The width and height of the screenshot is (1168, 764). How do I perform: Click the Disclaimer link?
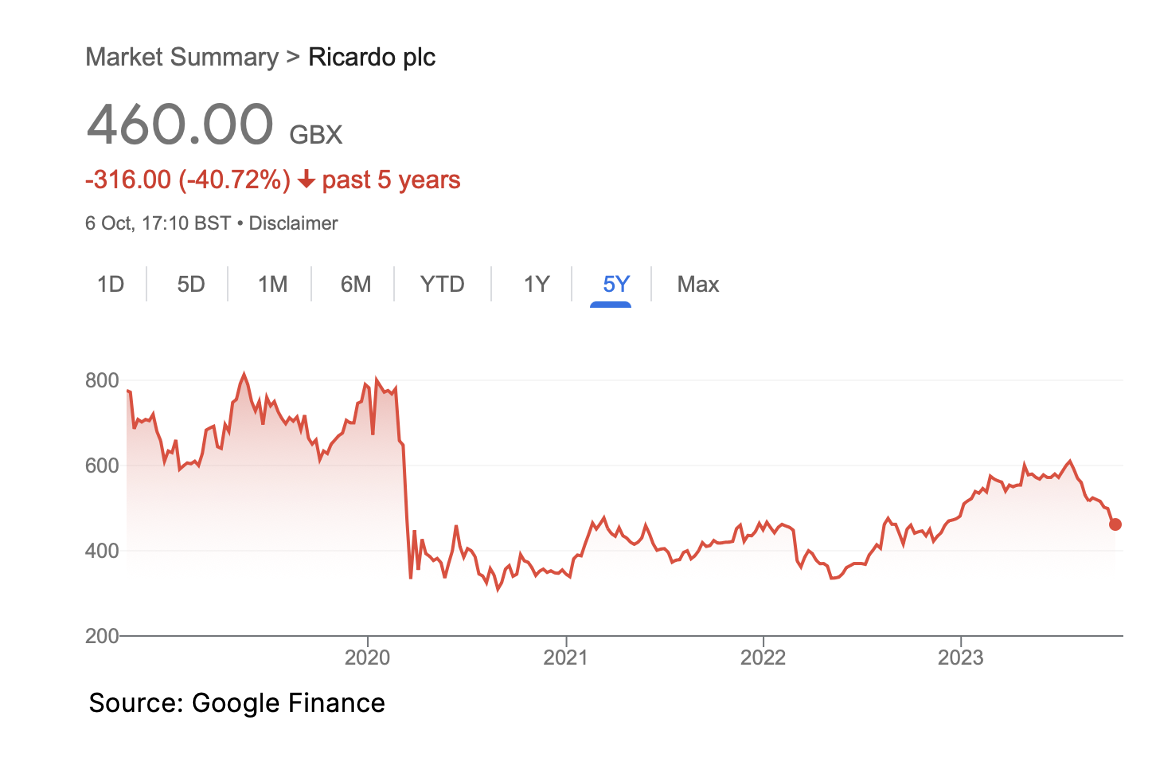[x=293, y=223]
